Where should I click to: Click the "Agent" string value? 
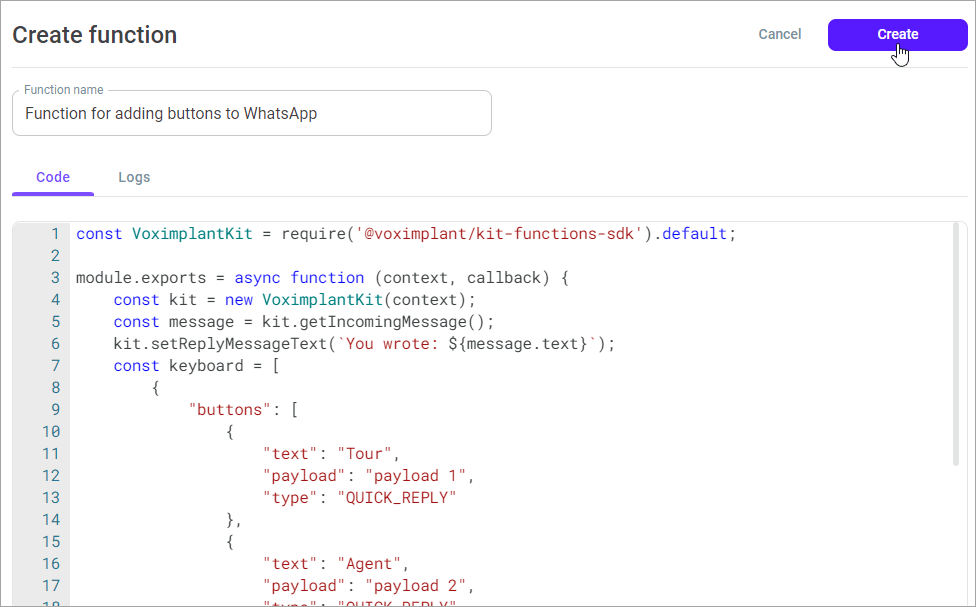369,564
